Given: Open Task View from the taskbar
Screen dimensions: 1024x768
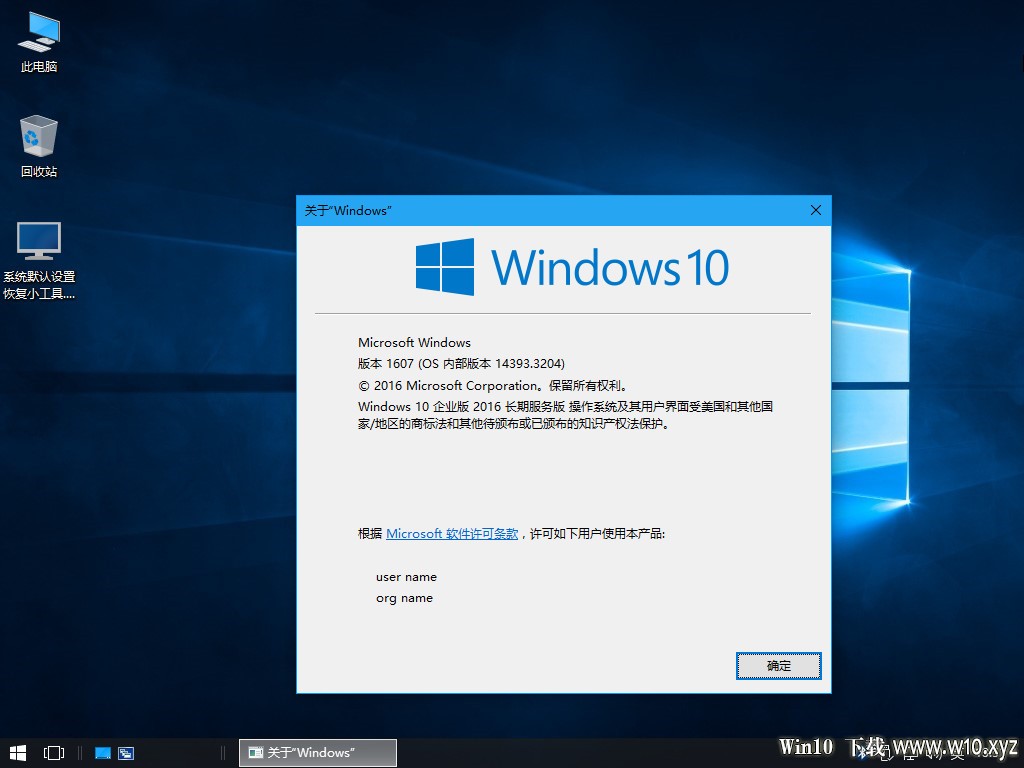Looking at the screenshot, I should (x=54, y=753).
